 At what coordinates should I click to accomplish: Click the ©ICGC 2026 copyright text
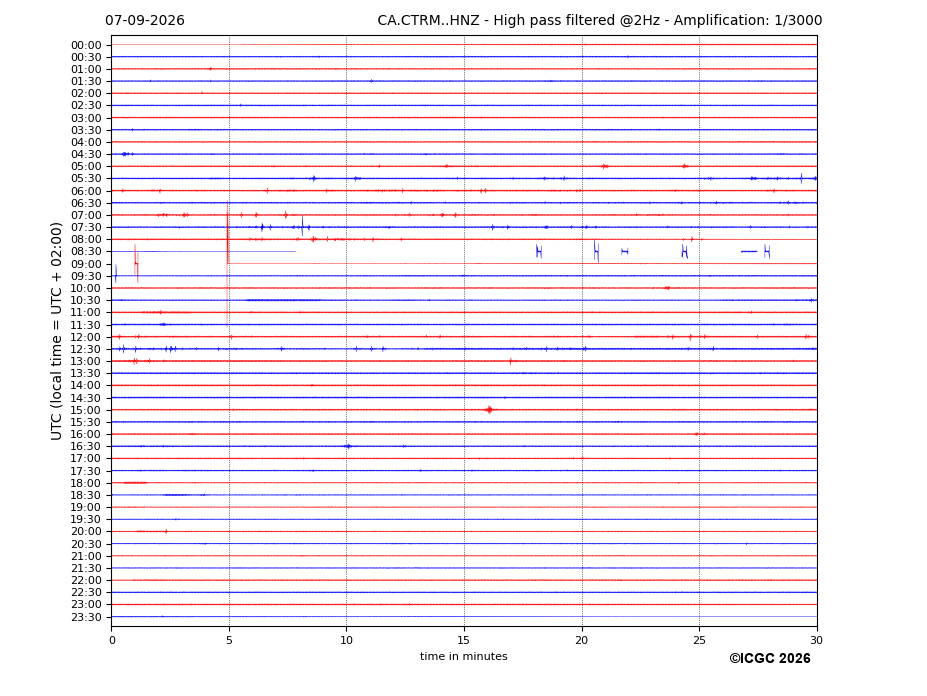pos(770,659)
